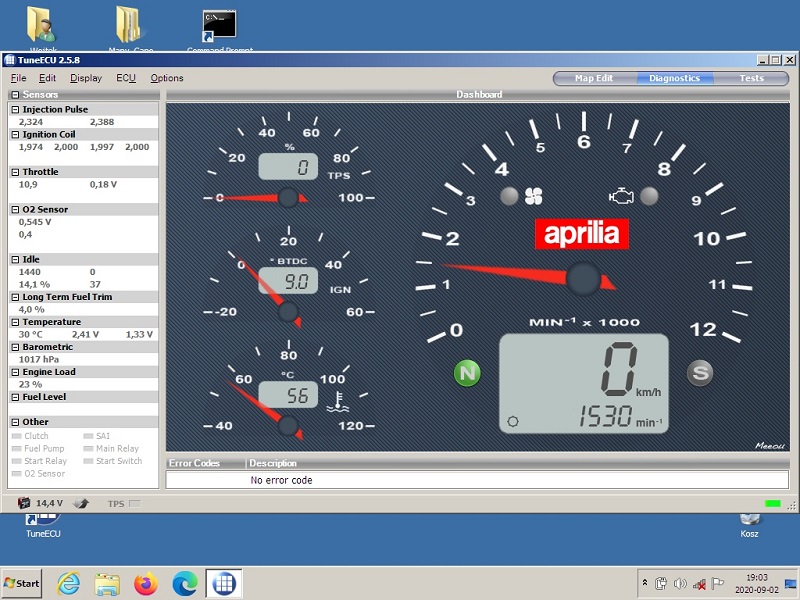Screen dimensions: 800x600
Task: Open the File menu
Action: (18, 78)
